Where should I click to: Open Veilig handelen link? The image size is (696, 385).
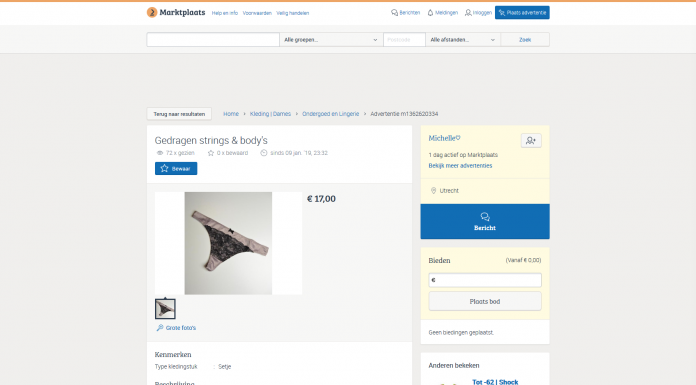(293, 13)
